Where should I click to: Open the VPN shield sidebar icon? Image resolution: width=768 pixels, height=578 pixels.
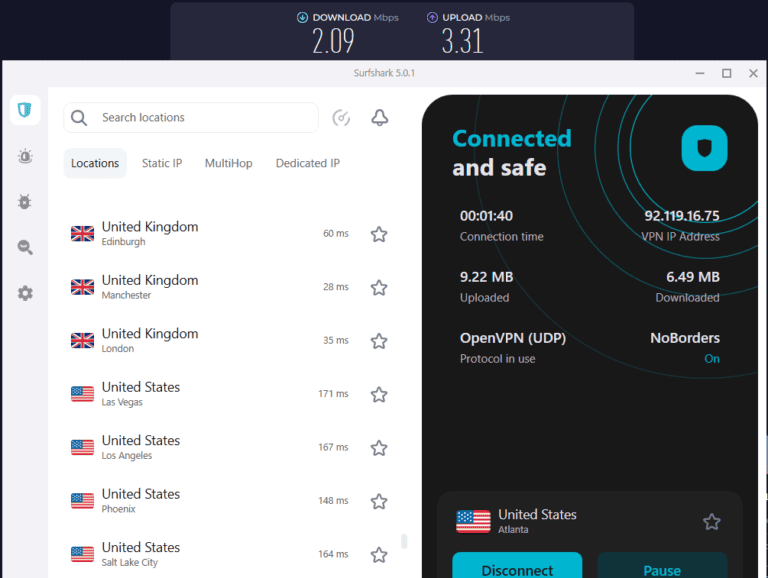click(25, 110)
